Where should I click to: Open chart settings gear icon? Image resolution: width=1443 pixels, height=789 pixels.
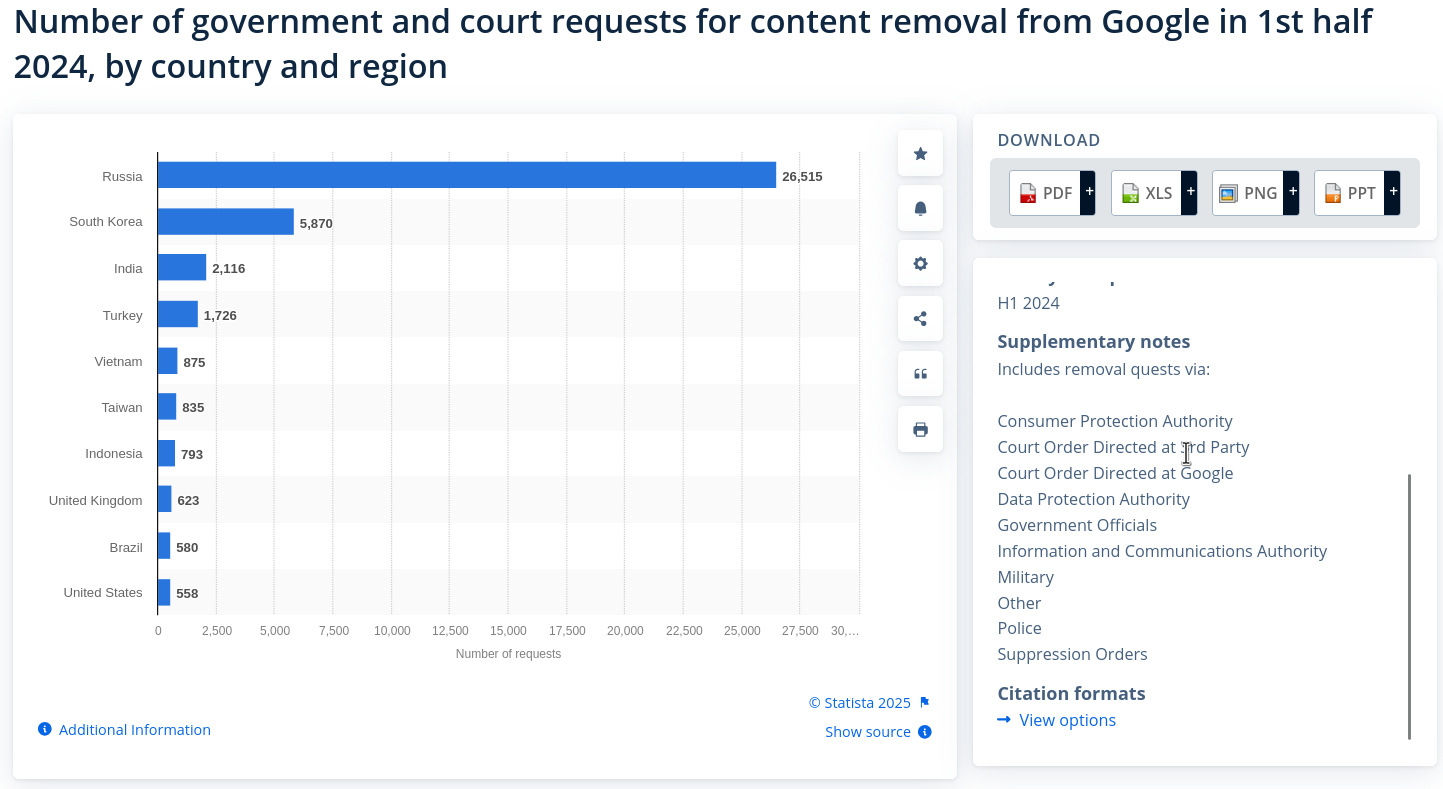(x=920, y=264)
